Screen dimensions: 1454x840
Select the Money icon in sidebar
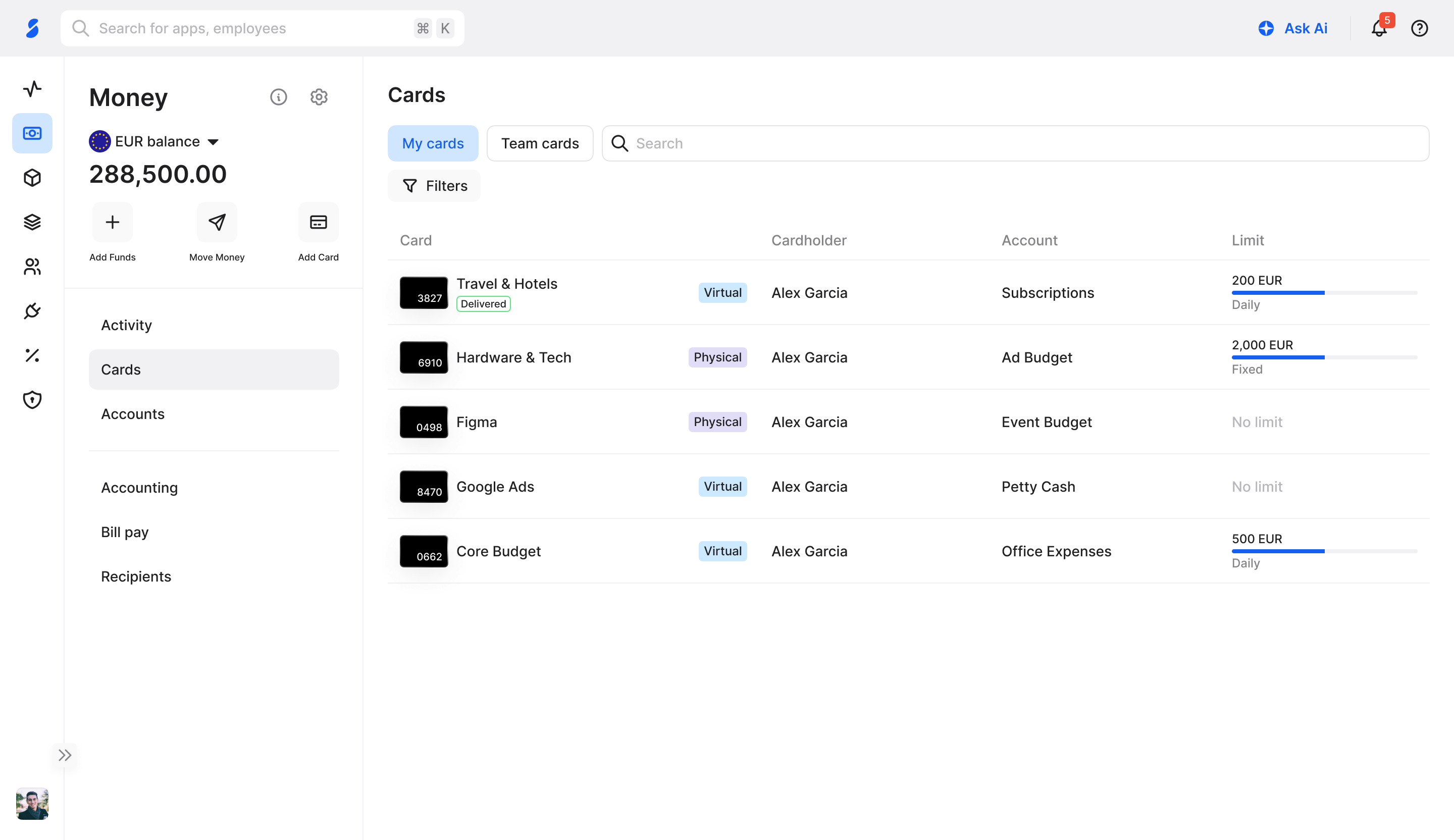click(32, 133)
